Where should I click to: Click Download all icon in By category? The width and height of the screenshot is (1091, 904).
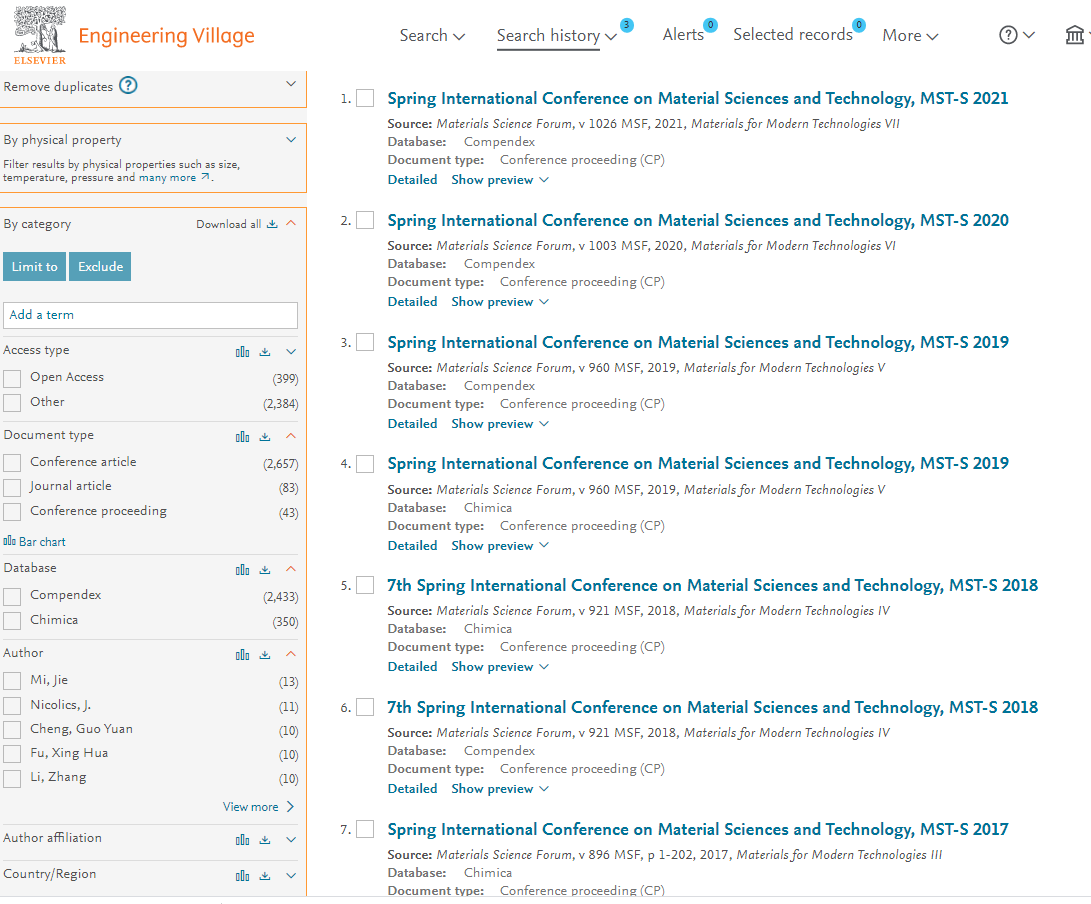(272, 224)
